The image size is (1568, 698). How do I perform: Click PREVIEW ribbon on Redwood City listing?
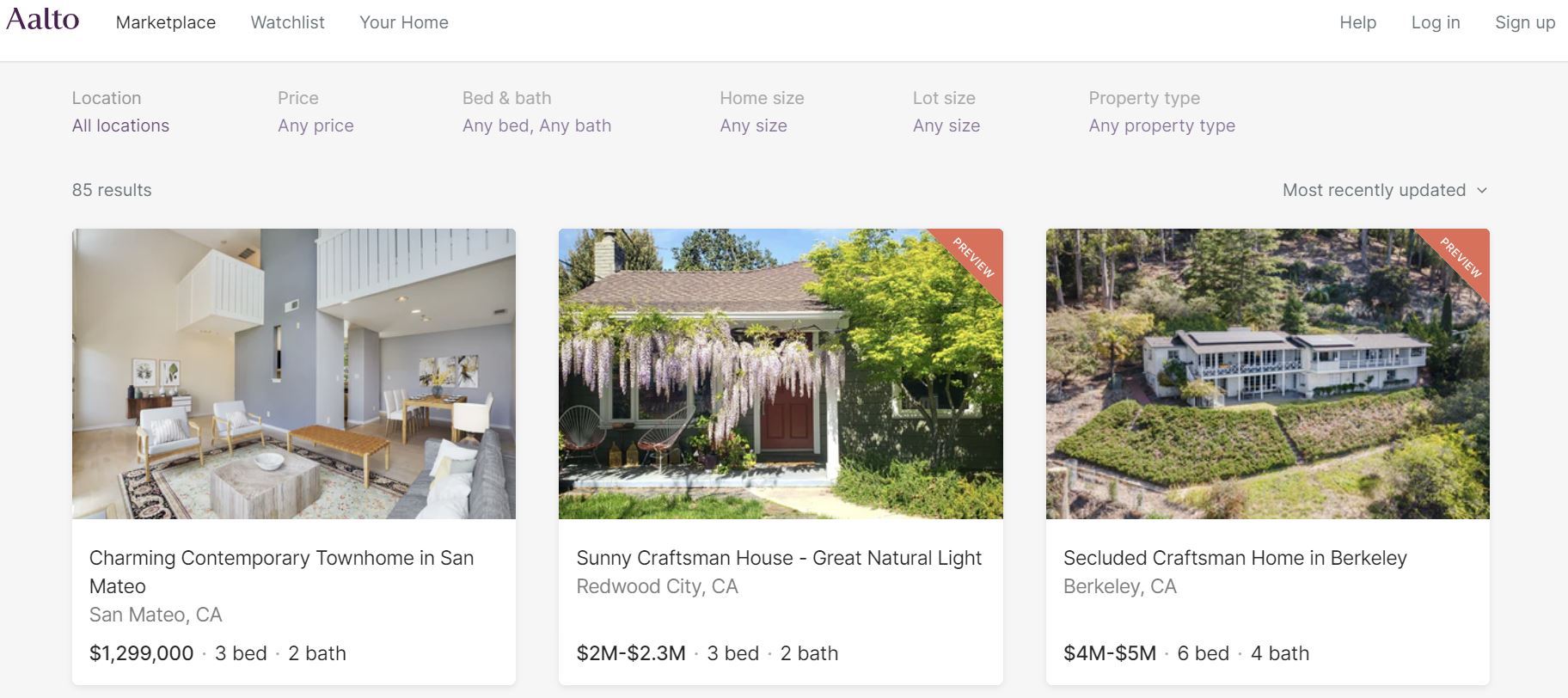point(974,257)
